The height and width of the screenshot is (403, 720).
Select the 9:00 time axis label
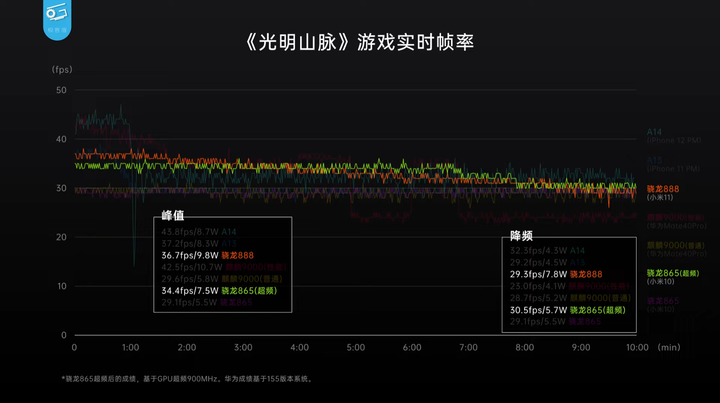click(581, 347)
